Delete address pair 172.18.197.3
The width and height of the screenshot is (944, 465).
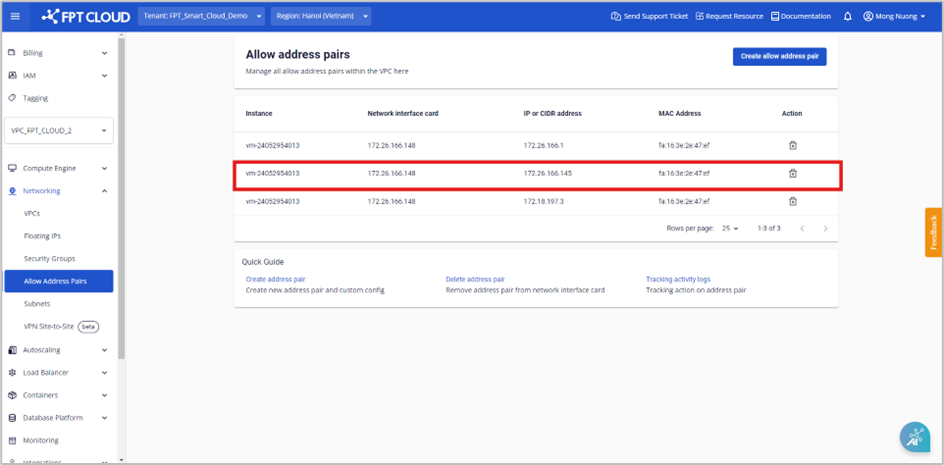click(x=792, y=201)
